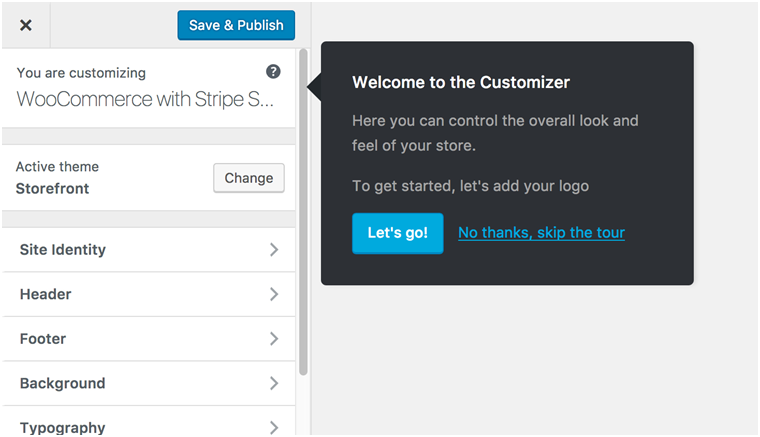
Task: Click the Save & Publish button
Action: [x=236, y=25]
